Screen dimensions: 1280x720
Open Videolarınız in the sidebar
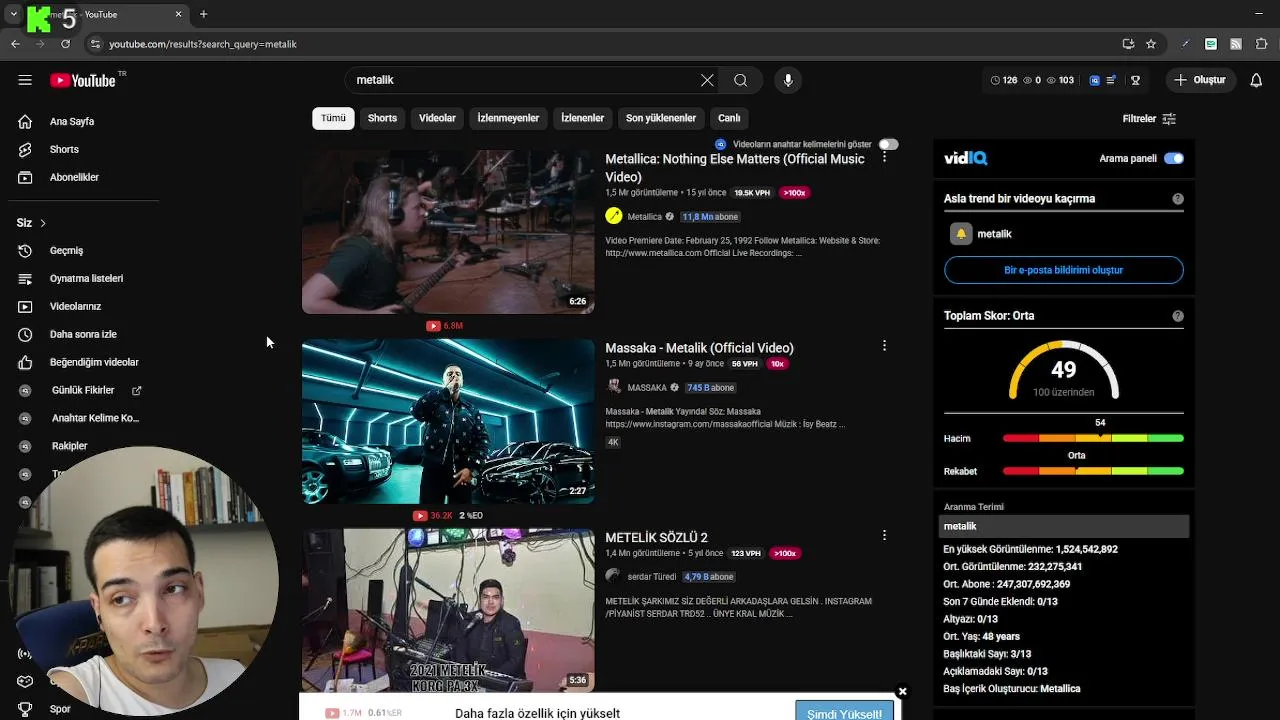tap(75, 306)
